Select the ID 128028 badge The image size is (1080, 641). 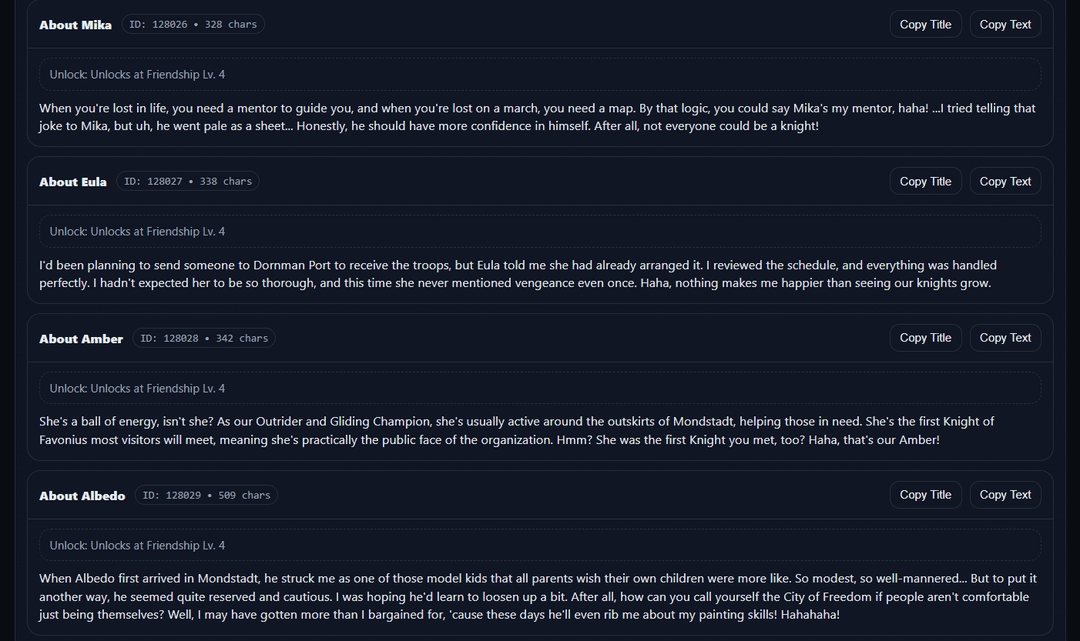204,339
